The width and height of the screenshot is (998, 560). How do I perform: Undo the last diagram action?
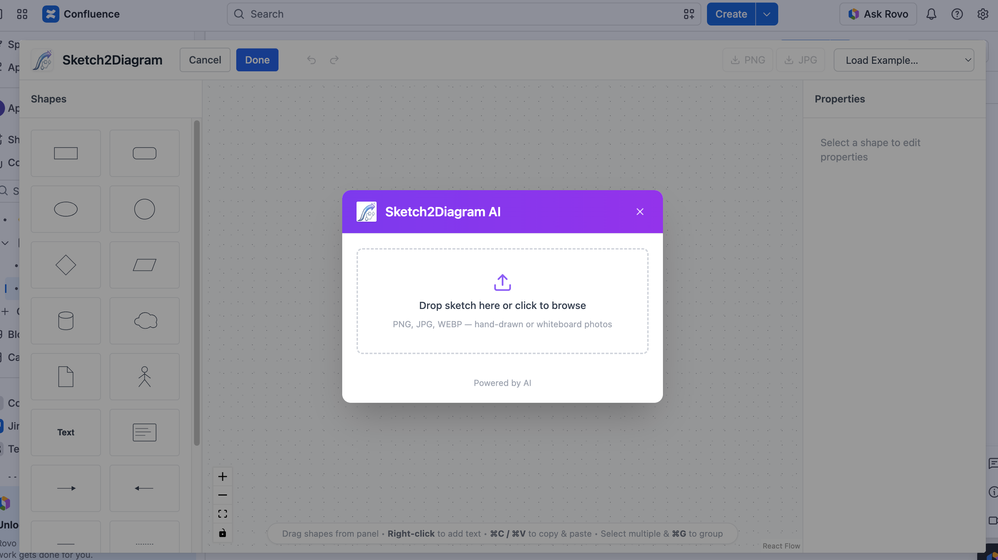pyautogui.click(x=311, y=60)
